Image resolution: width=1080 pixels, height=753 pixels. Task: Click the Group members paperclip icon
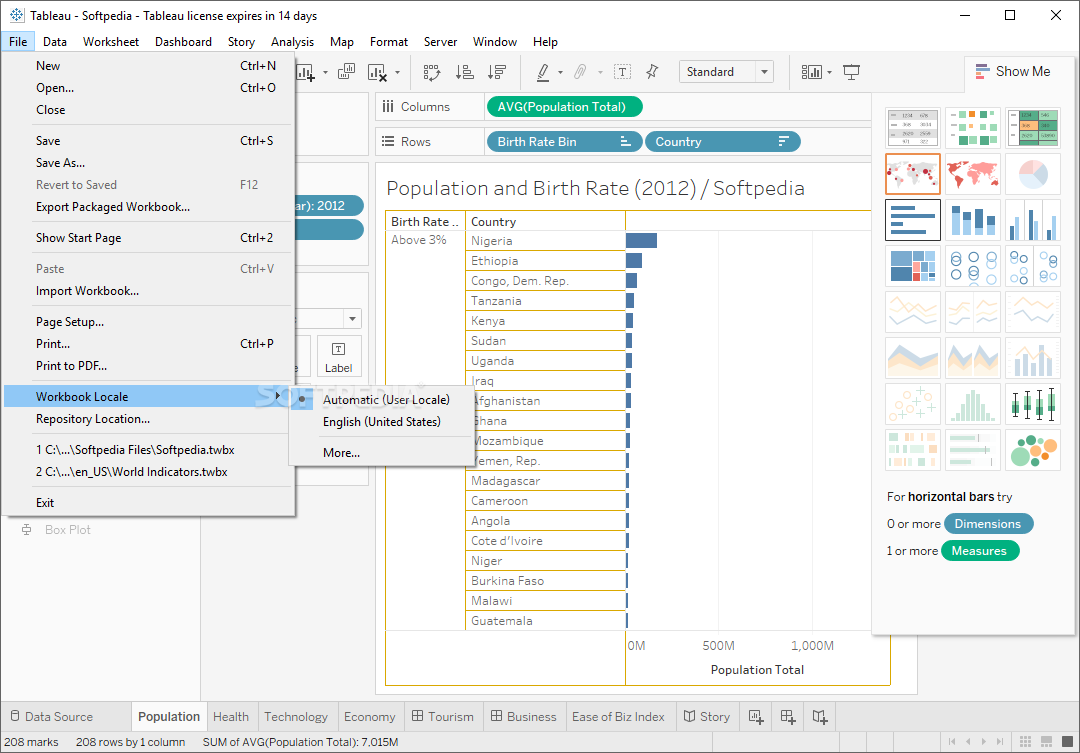(x=580, y=72)
